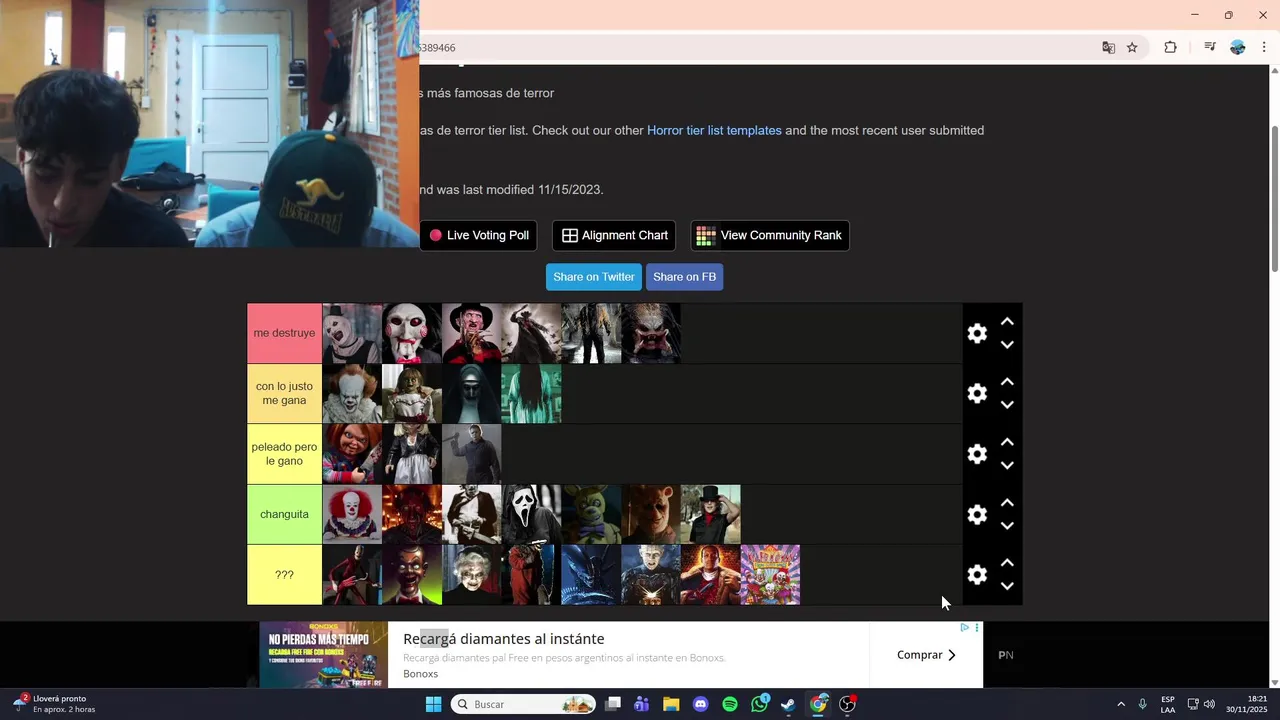Viewport: 1280px width, 720px height.
Task: Open WhatsApp from taskbar
Action: pyautogui.click(x=760, y=704)
